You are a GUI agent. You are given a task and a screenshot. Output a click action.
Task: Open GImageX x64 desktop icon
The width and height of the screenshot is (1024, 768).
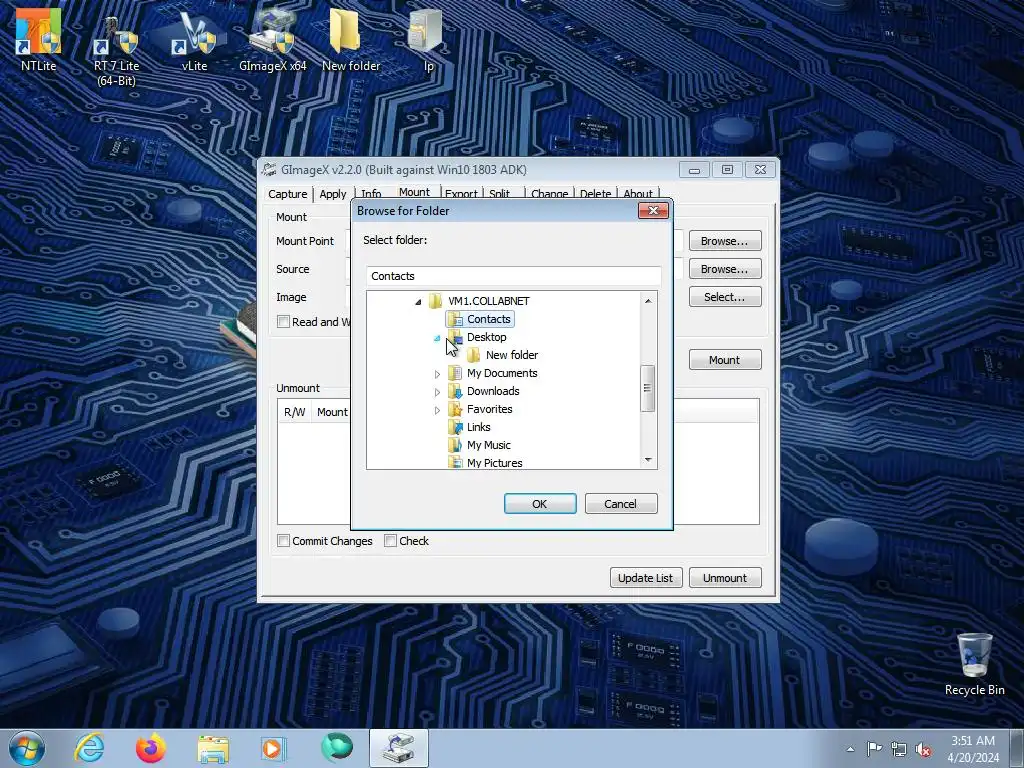[x=272, y=39]
